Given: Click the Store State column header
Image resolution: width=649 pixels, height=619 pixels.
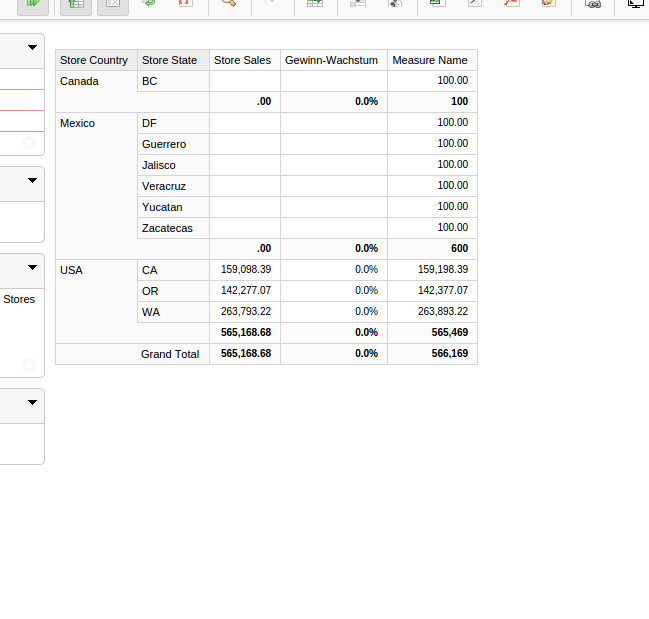Looking at the screenshot, I should click(x=173, y=60).
